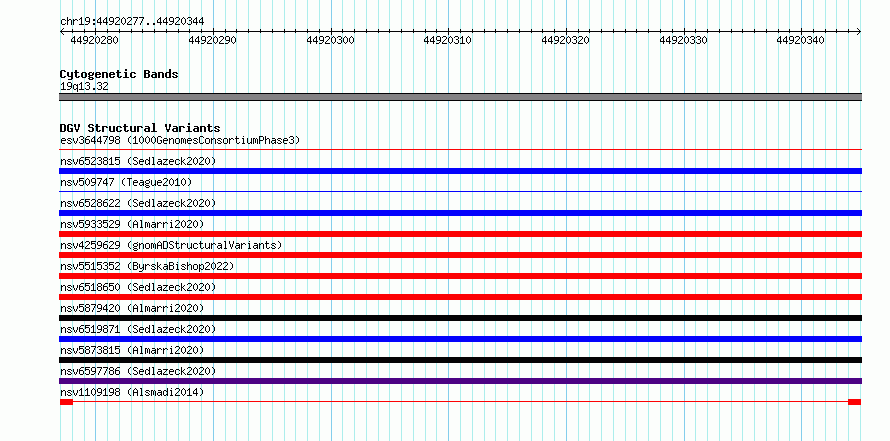Open nsv6518650 (Sedlazeck2020) label
This screenshot has height=441, width=890.
(138, 287)
